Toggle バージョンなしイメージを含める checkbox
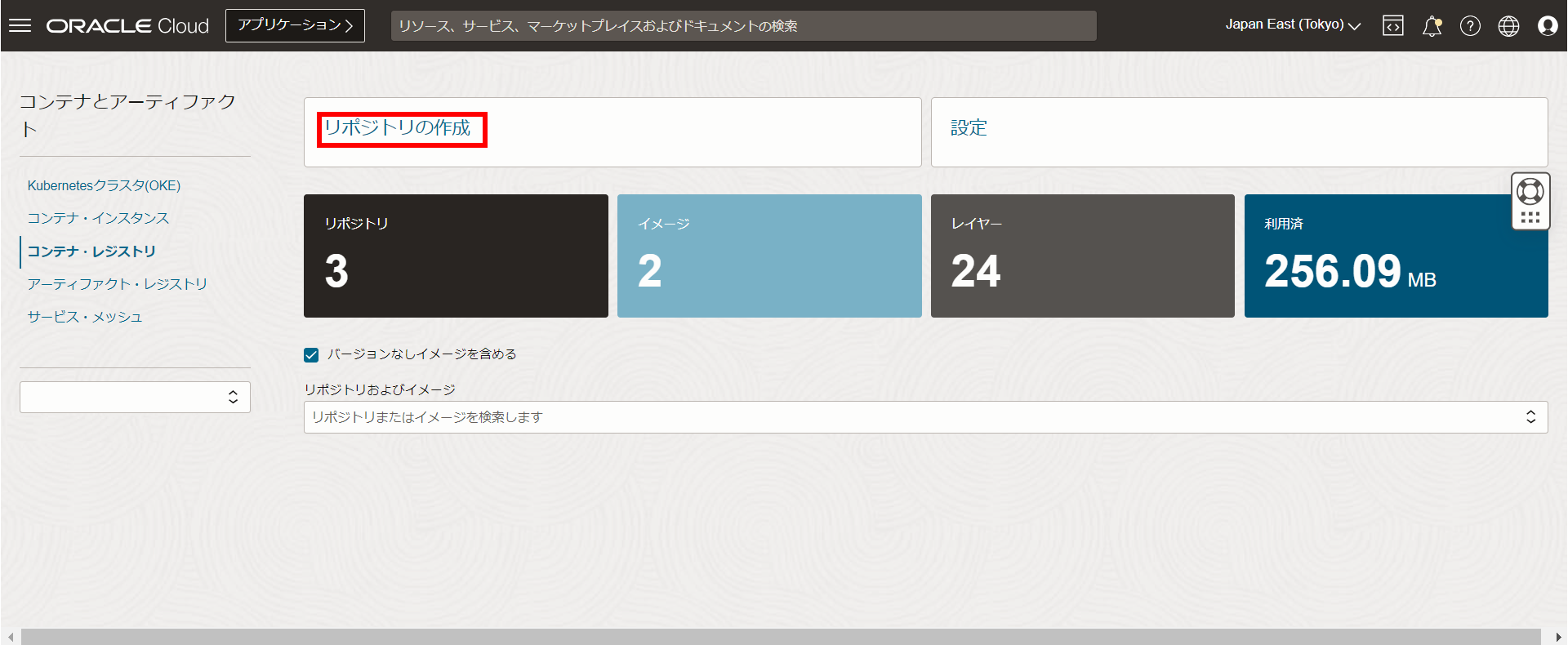1568x645 pixels. tap(311, 354)
